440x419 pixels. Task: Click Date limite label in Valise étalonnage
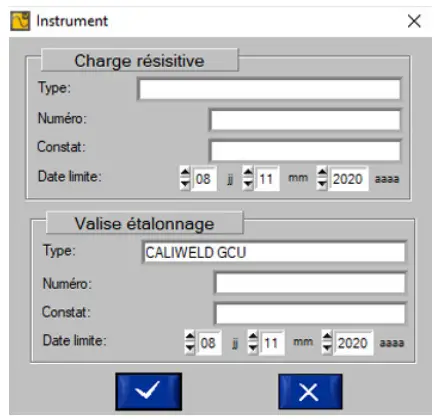tap(74, 340)
